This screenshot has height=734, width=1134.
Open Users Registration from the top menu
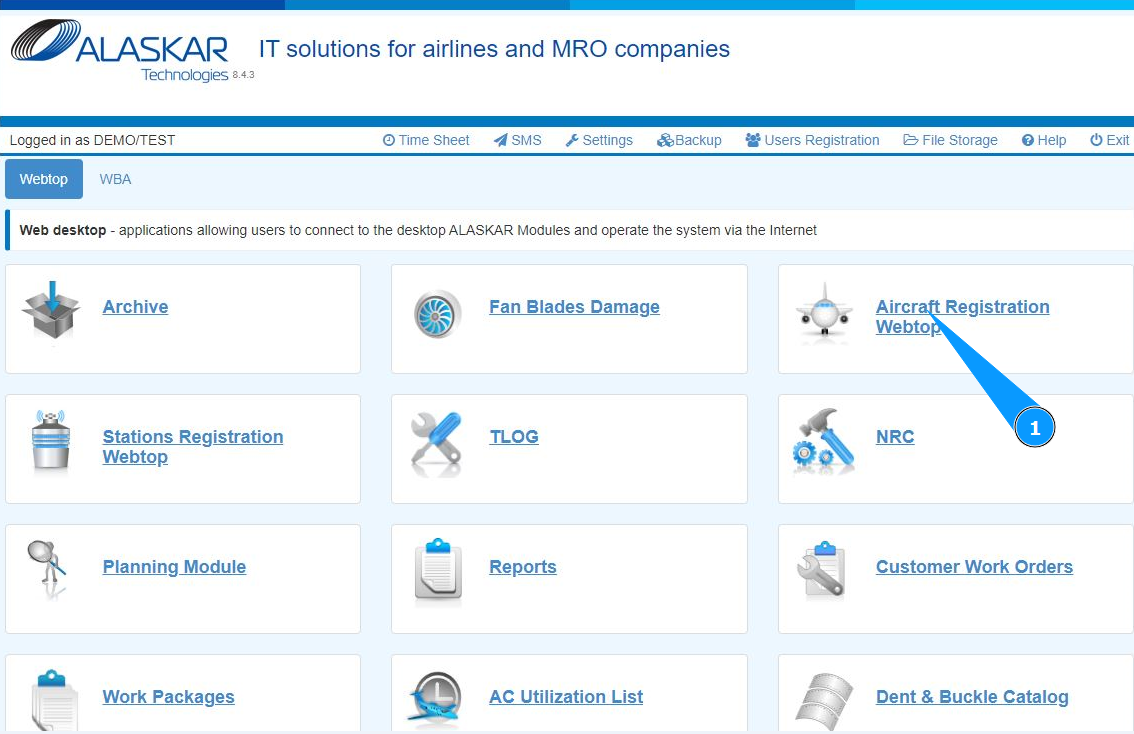click(813, 140)
